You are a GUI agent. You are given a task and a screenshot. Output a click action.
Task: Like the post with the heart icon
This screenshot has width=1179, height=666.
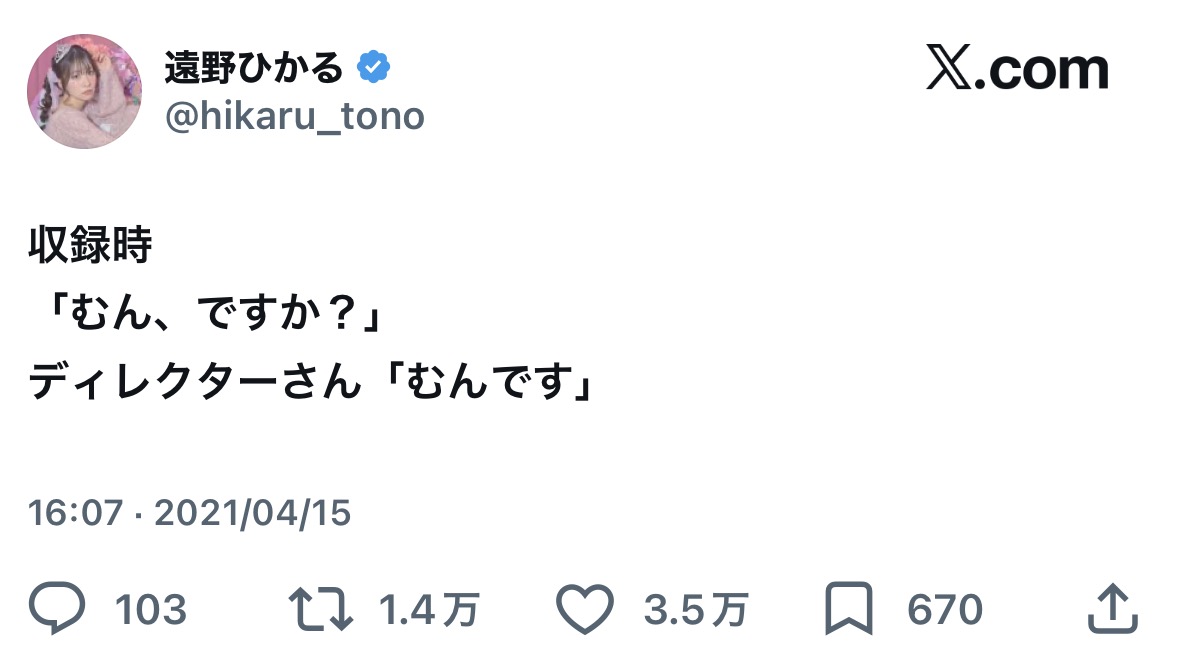click(x=584, y=608)
